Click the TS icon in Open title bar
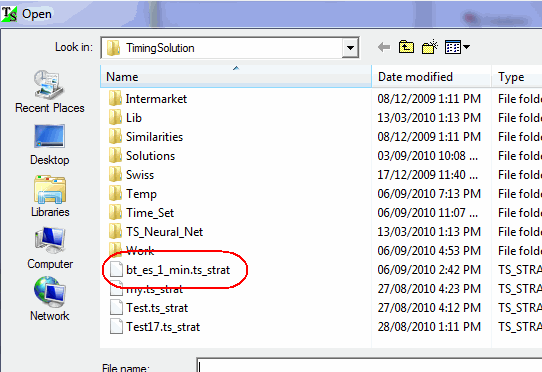 pyautogui.click(x=9, y=14)
